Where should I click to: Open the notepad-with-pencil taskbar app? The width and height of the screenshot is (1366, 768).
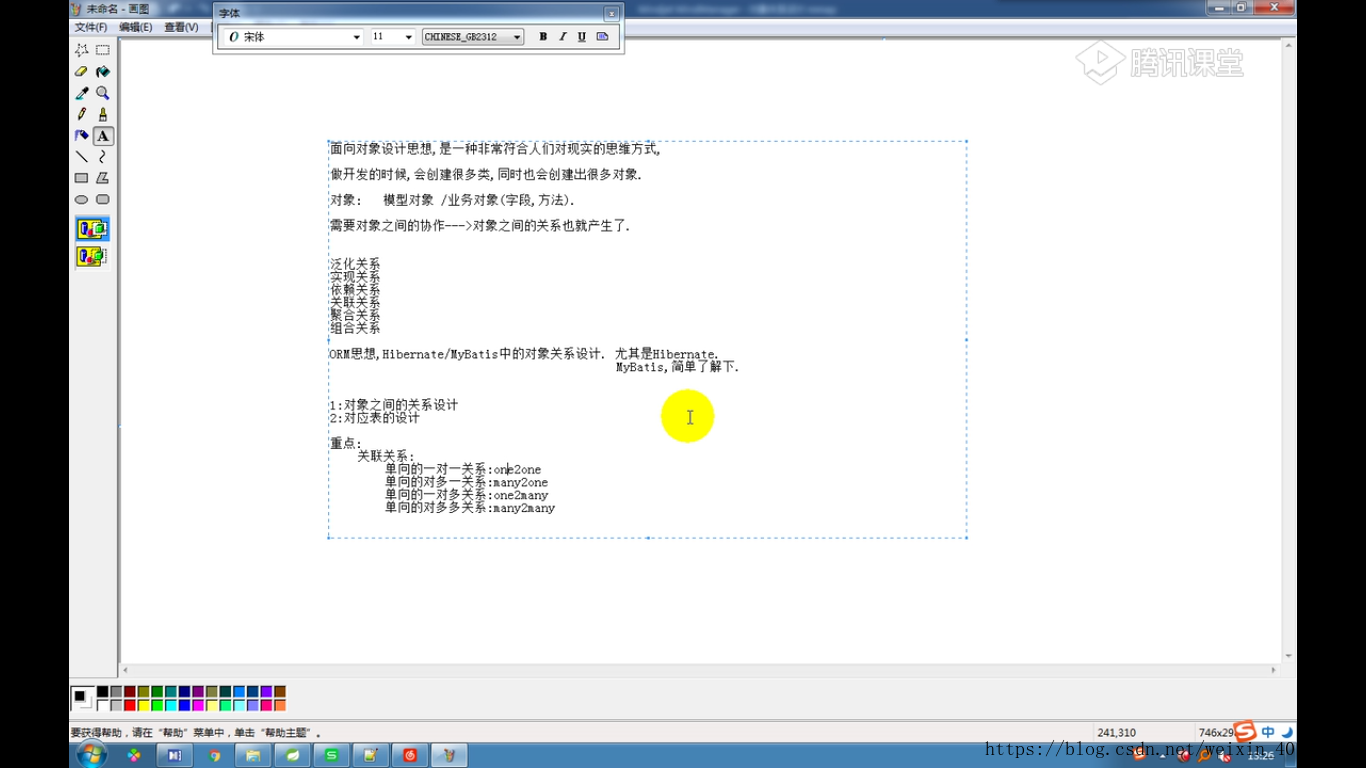pos(370,755)
